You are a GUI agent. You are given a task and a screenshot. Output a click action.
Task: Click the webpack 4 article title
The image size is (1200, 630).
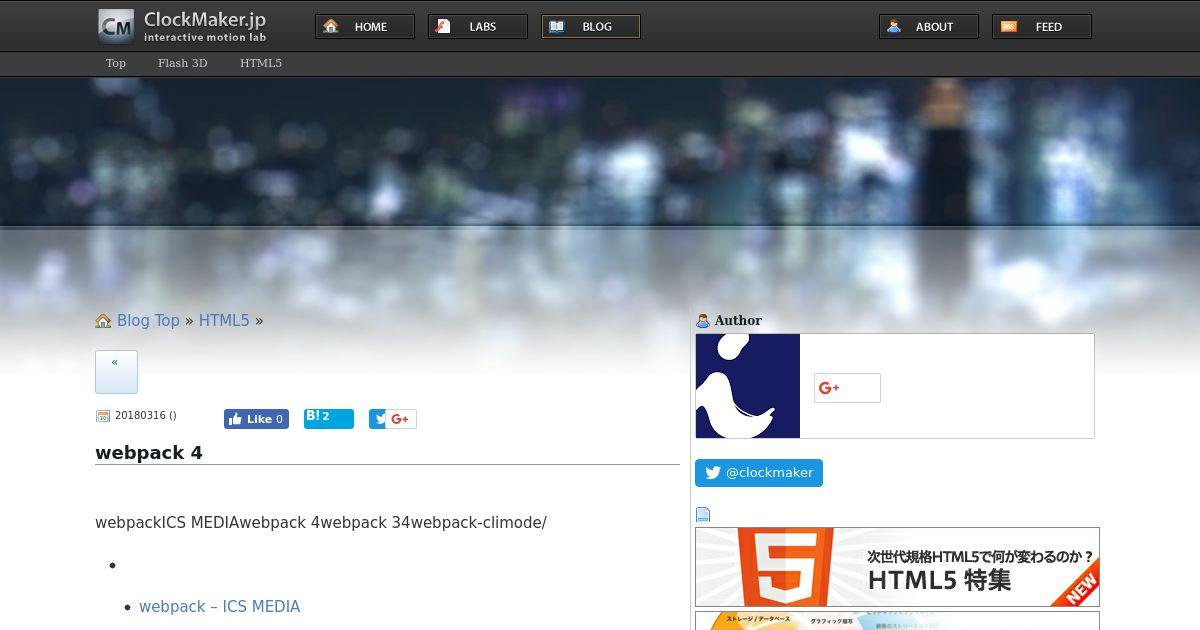pos(149,453)
